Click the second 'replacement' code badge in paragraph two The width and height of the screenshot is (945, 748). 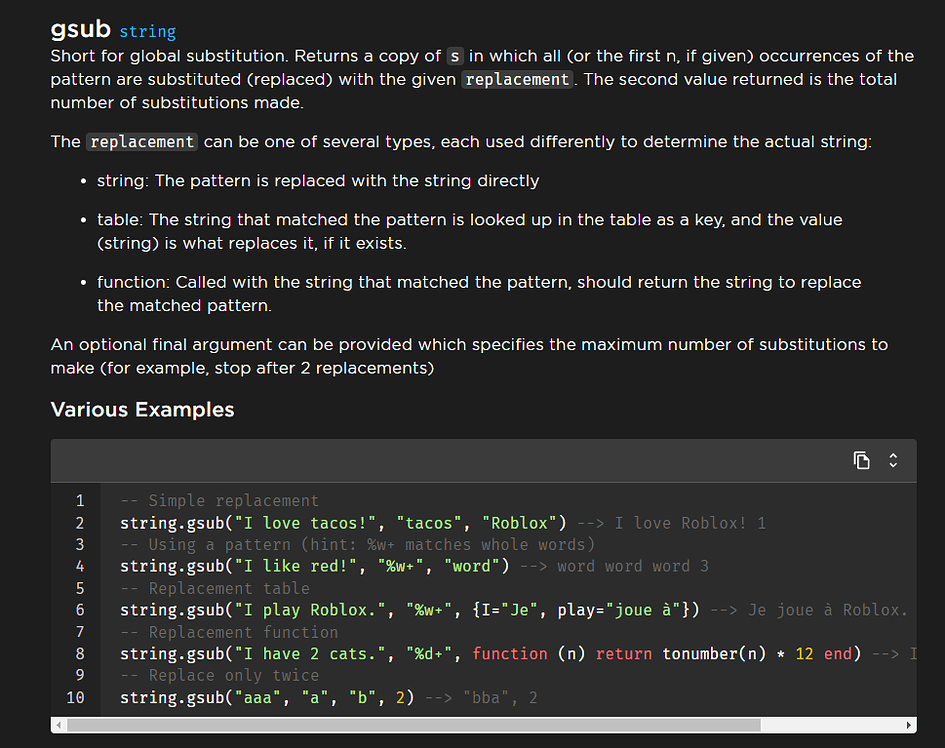[141, 141]
